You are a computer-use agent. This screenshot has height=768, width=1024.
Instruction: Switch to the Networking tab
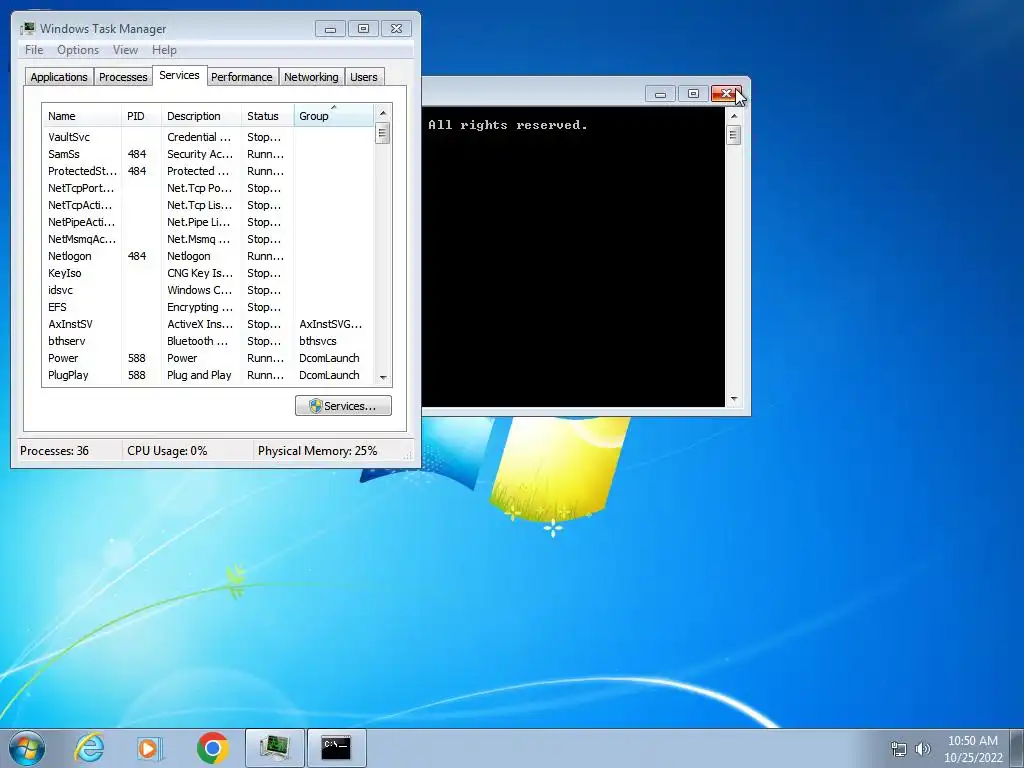pos(312,77)
